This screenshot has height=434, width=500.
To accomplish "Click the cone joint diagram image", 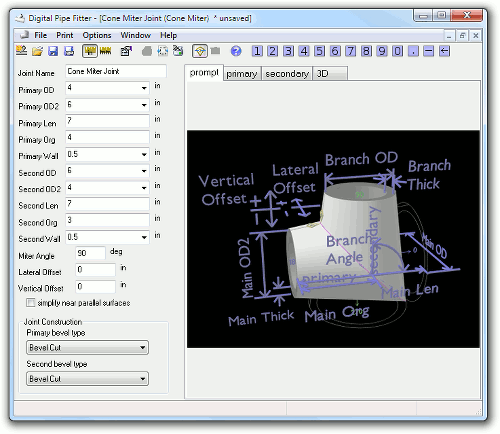I will (333, 239).
